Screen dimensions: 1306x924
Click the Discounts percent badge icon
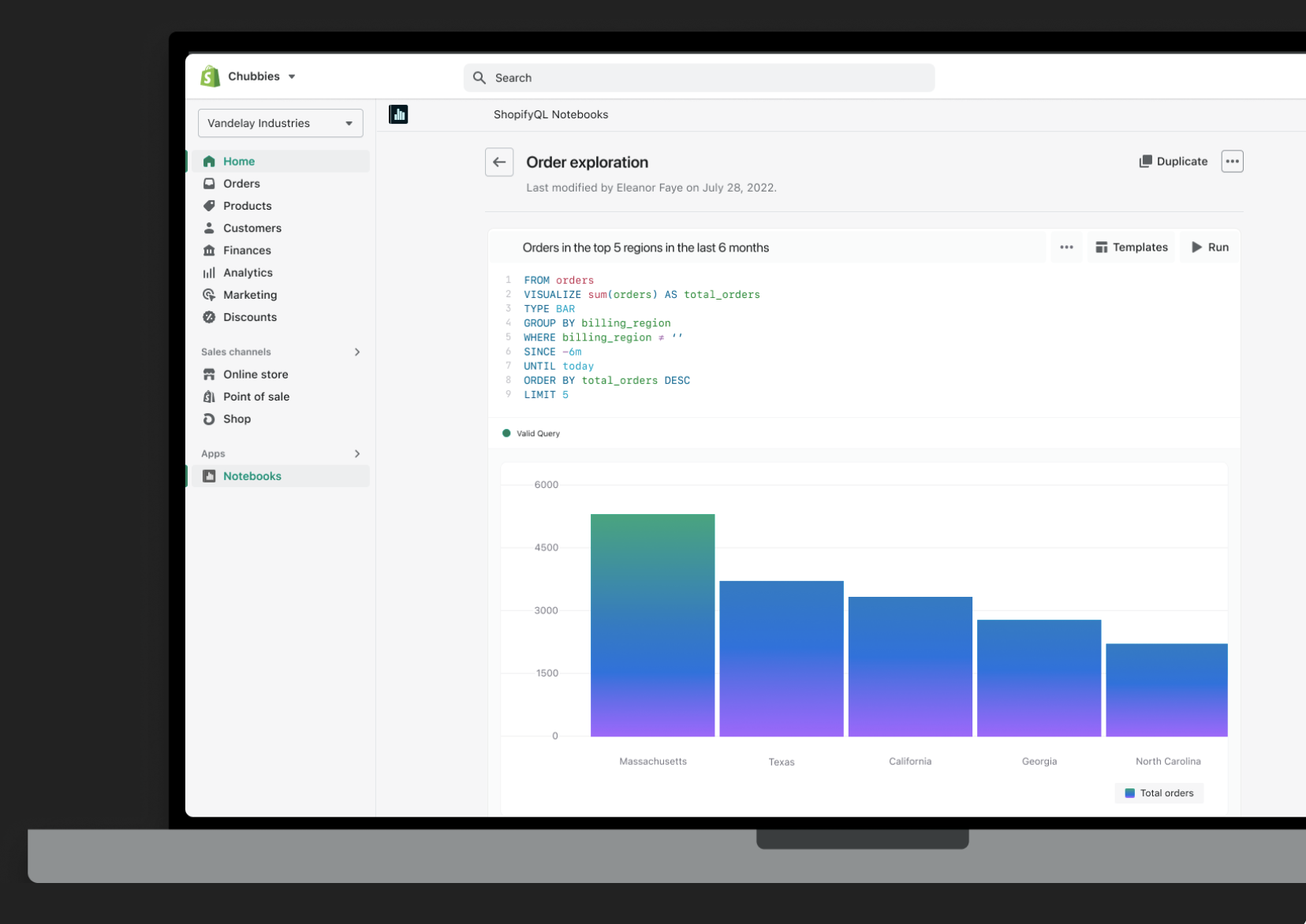pos(209,317)
